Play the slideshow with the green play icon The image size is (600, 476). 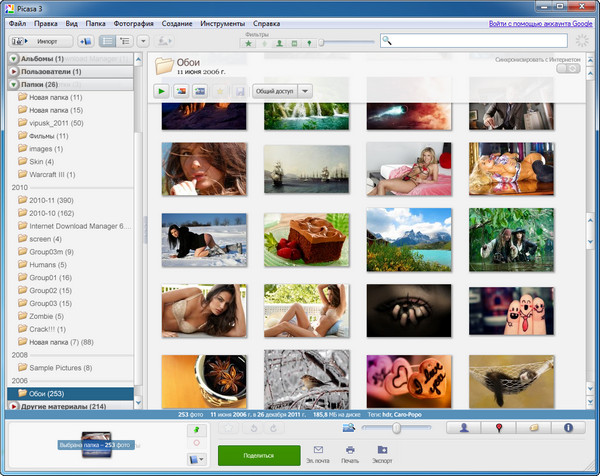click(161, 91)
